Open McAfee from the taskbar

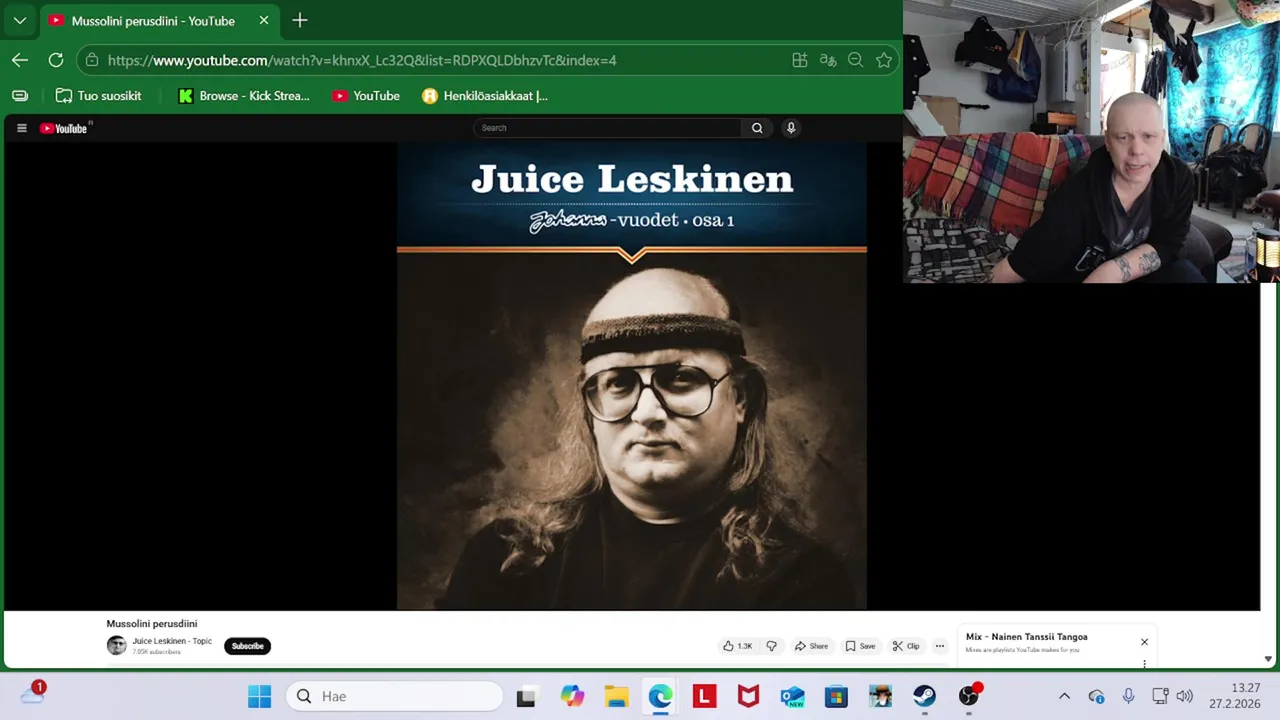[x=748, y=696]
